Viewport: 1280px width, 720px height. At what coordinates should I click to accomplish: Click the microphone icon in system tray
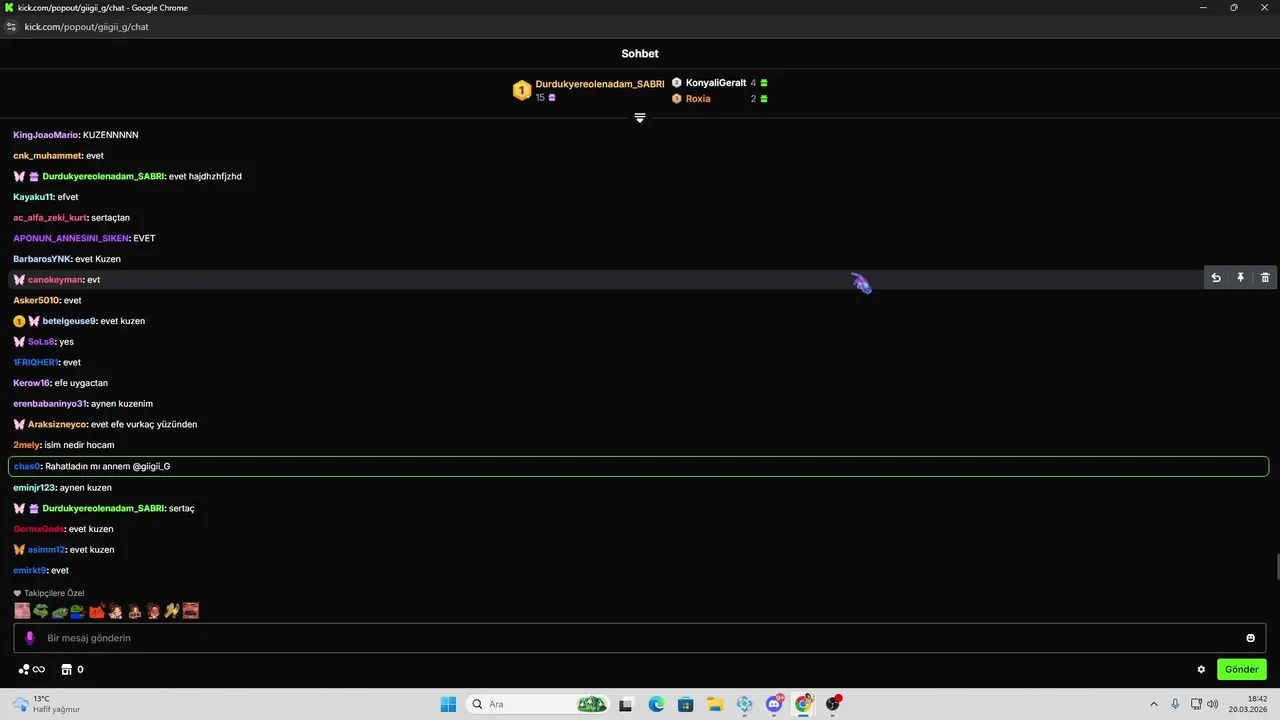click(1175, 704)
